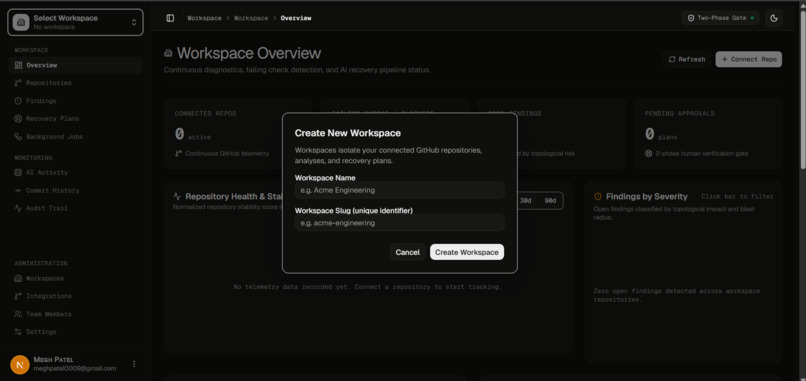The height and width of the screenshot is (381, 806).
Task: Click the Repositories branch icon
Action: [19, 83]
